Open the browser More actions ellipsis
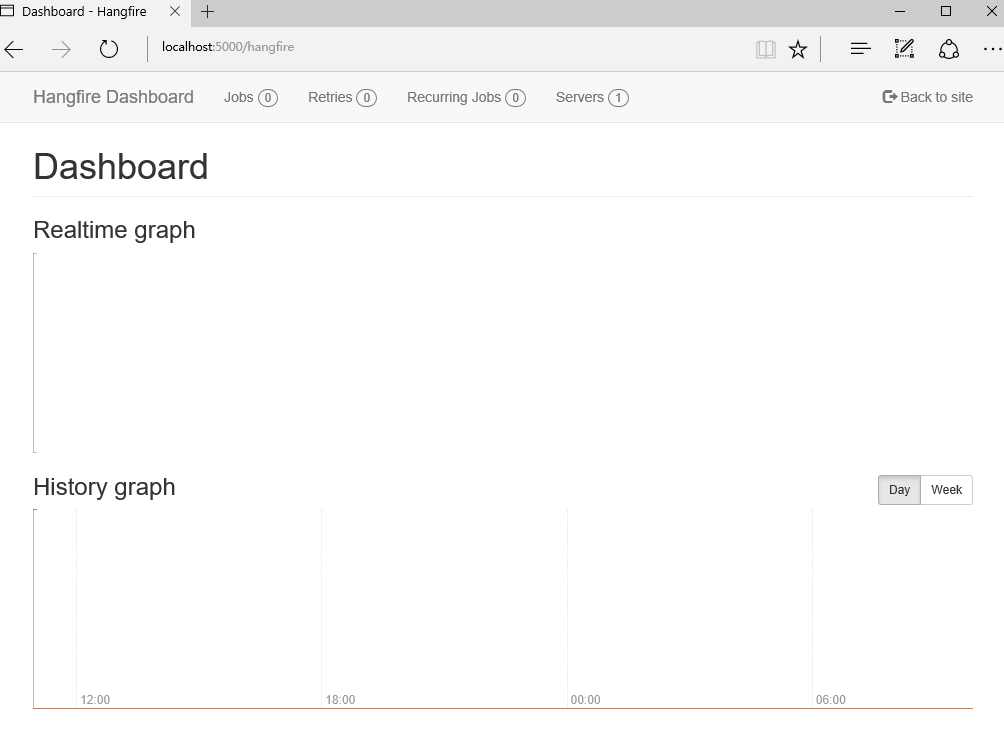Viewport: 1004px width, 732px height. (x=992, y=49)
